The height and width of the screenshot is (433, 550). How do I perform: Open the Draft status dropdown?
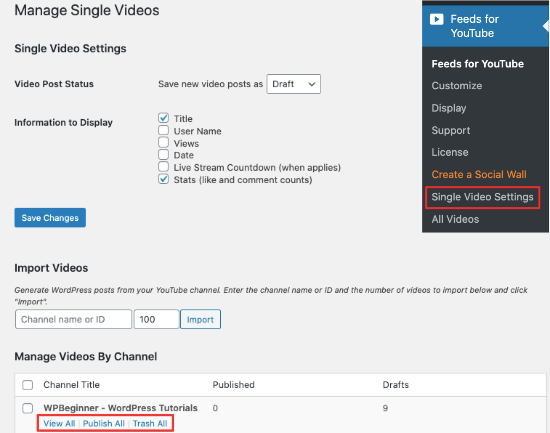tap(294, 84)
